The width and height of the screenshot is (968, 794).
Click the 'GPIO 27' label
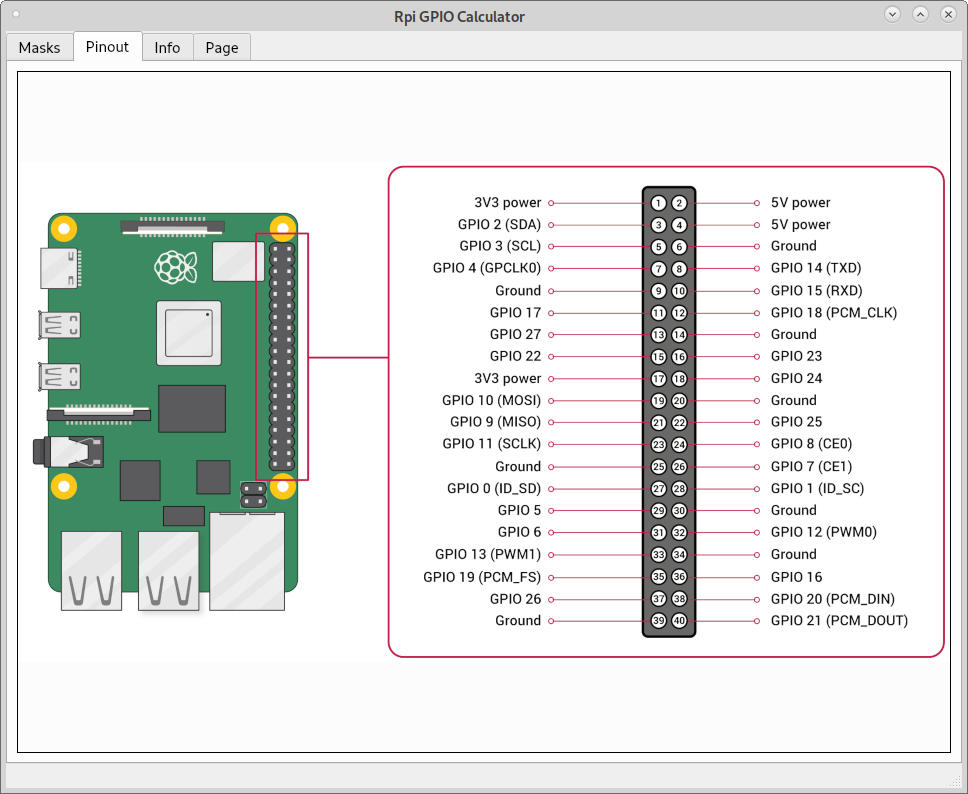pos(515,335)
